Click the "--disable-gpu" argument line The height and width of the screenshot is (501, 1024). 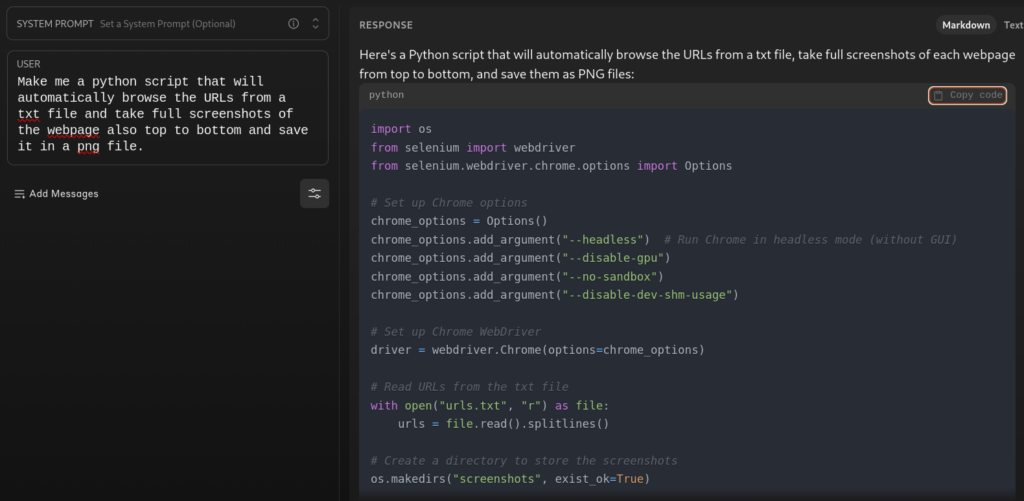(x=520, y=258)
